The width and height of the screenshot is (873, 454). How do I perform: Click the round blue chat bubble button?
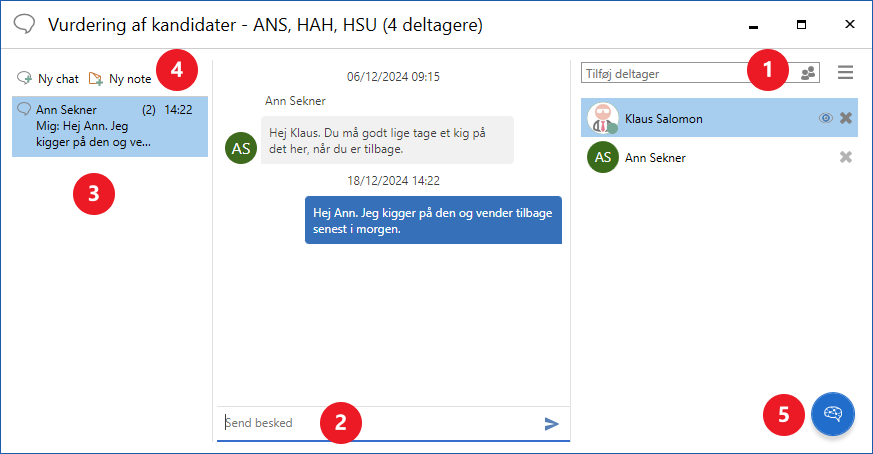(832, 413)
